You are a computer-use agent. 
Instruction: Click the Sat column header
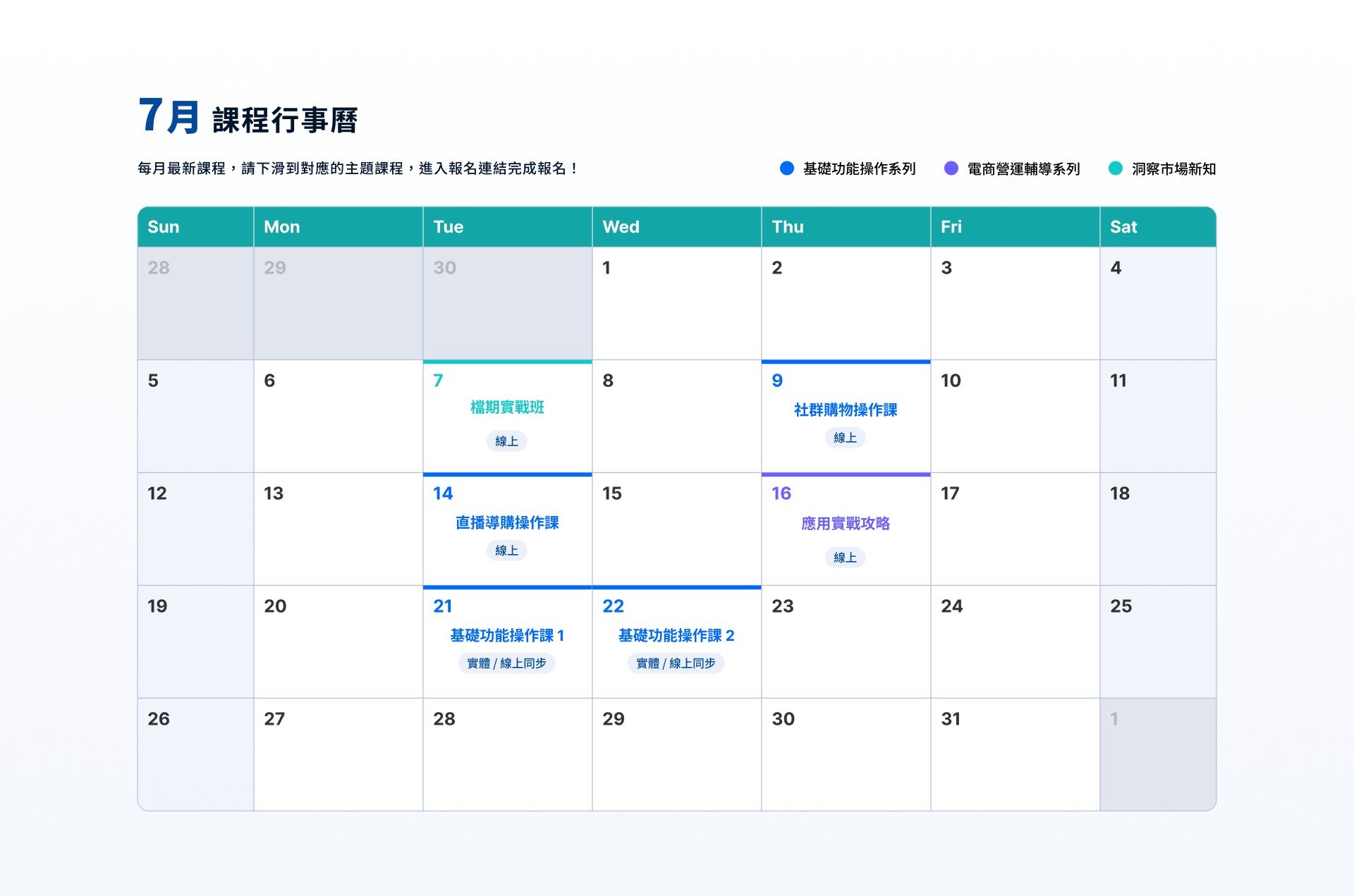click(1158, 227)
